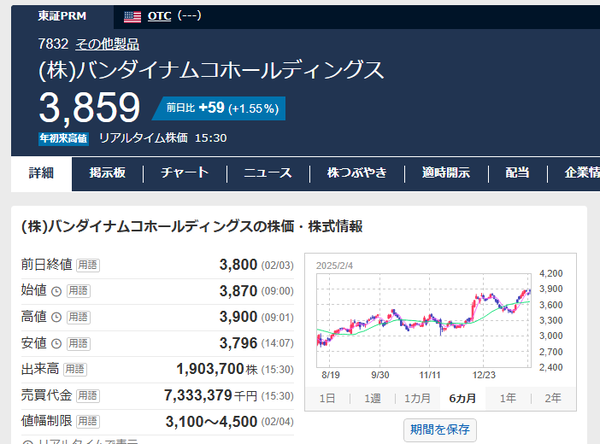This screenshot has width=600, height=444.
Task: Click the 高値 value 3,900
Action: click(x=238, y=317)
